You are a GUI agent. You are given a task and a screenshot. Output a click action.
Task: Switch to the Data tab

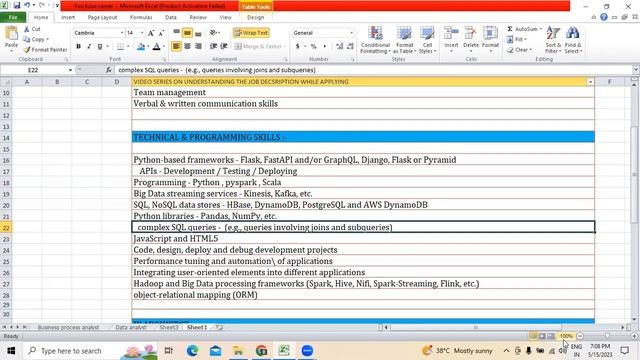click(171, 17)
